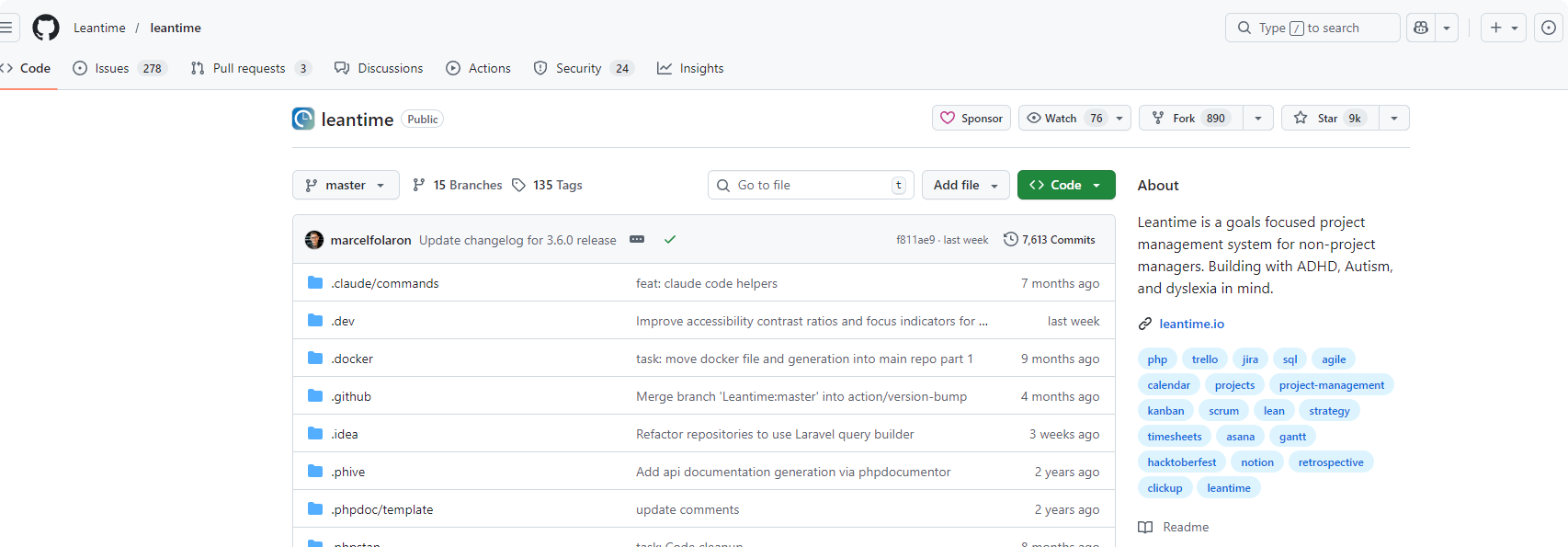Open the Update changelog for 3.6.0 release commit
Screen dimensions: 1568x547
click(x=517, y=240)
